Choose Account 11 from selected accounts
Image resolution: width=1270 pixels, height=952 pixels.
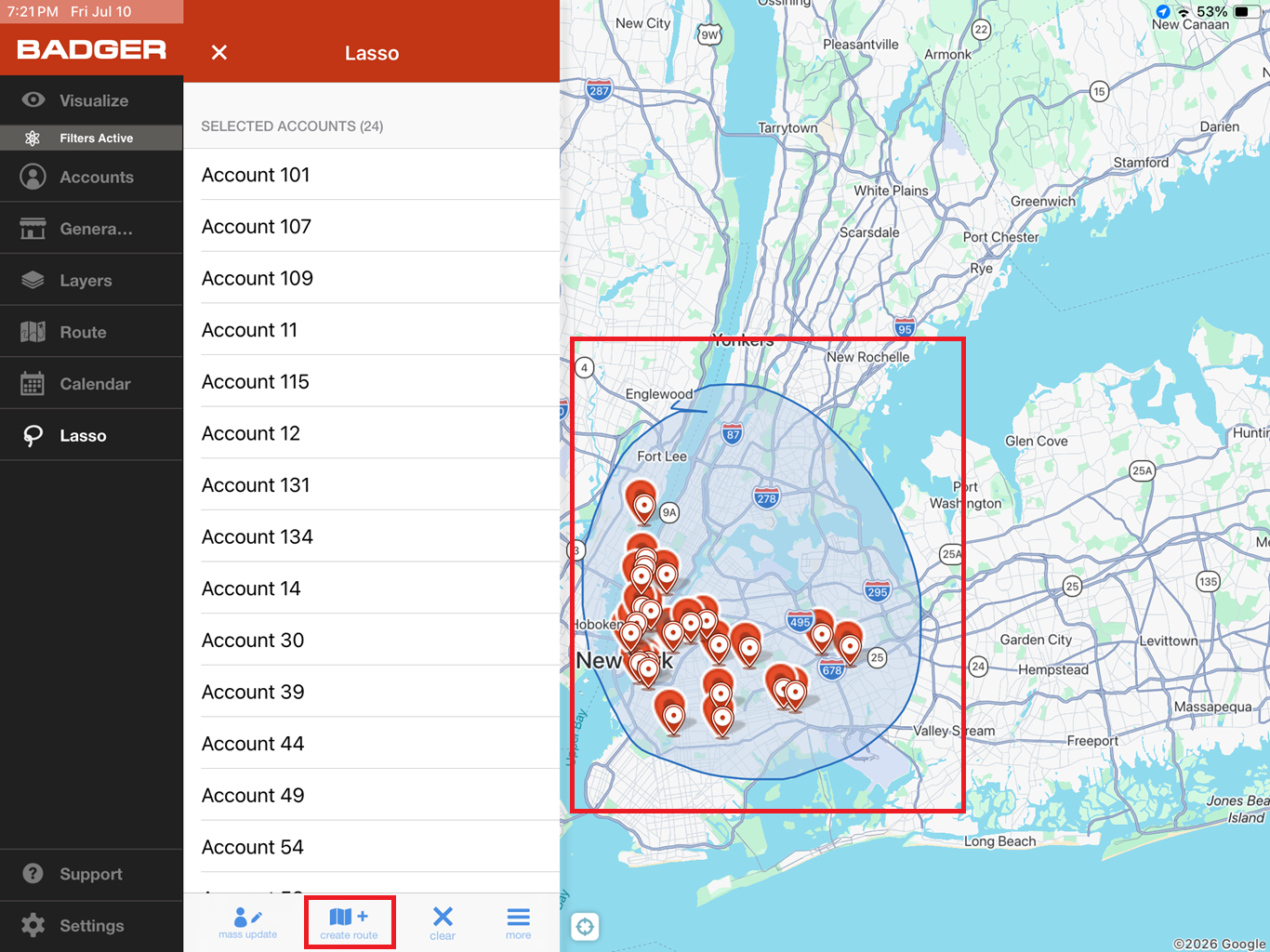(x=372, y=330)
